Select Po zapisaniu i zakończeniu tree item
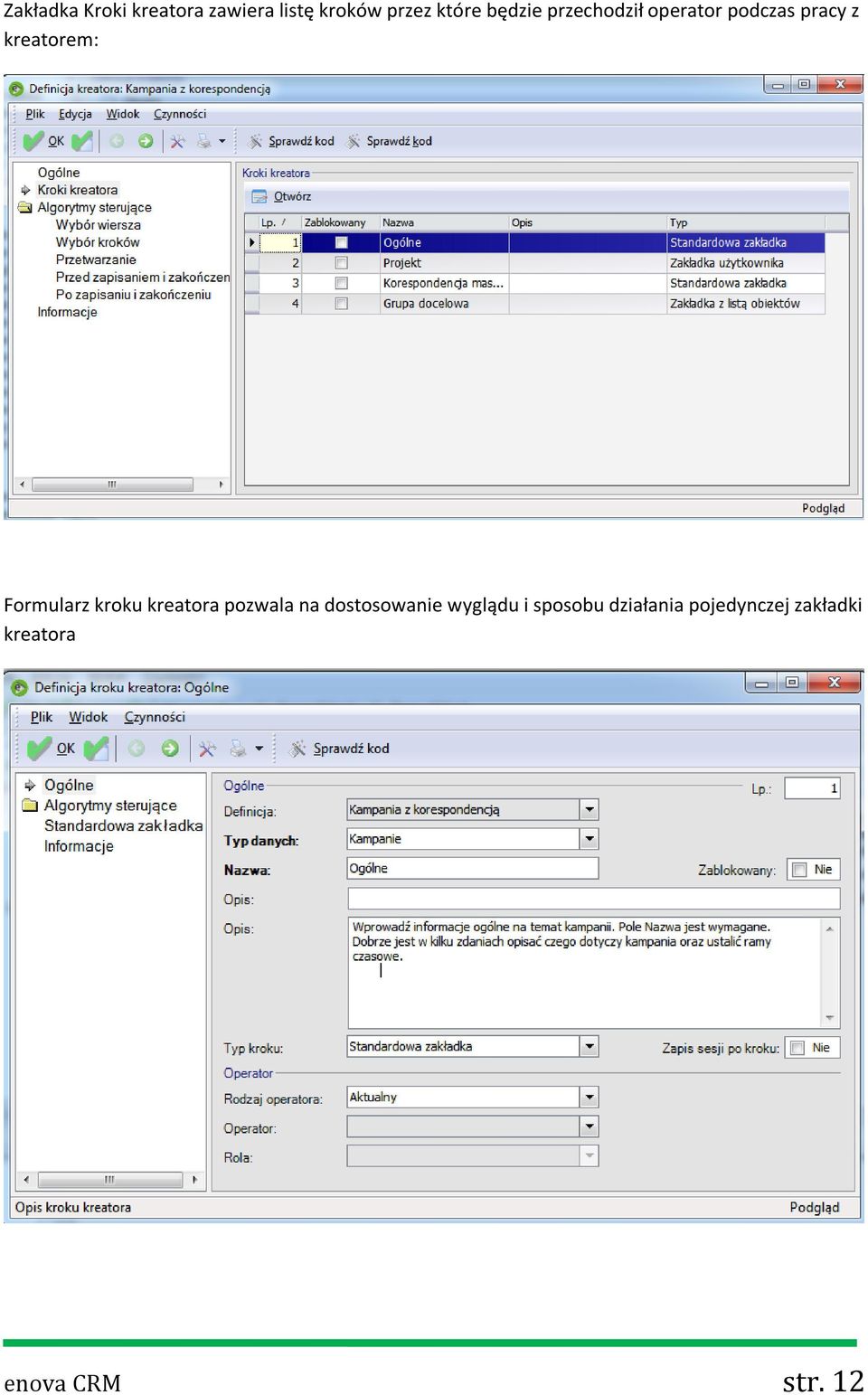Screen dimensions: 868x1395 pyautogui.click(x=133, y=295)
